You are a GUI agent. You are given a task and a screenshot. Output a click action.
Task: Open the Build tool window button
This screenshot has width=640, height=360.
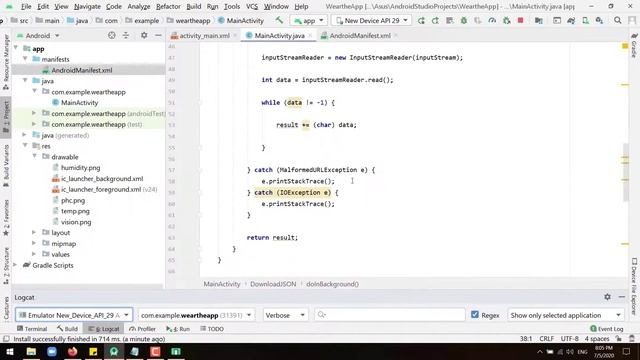(x=67, y=329)
